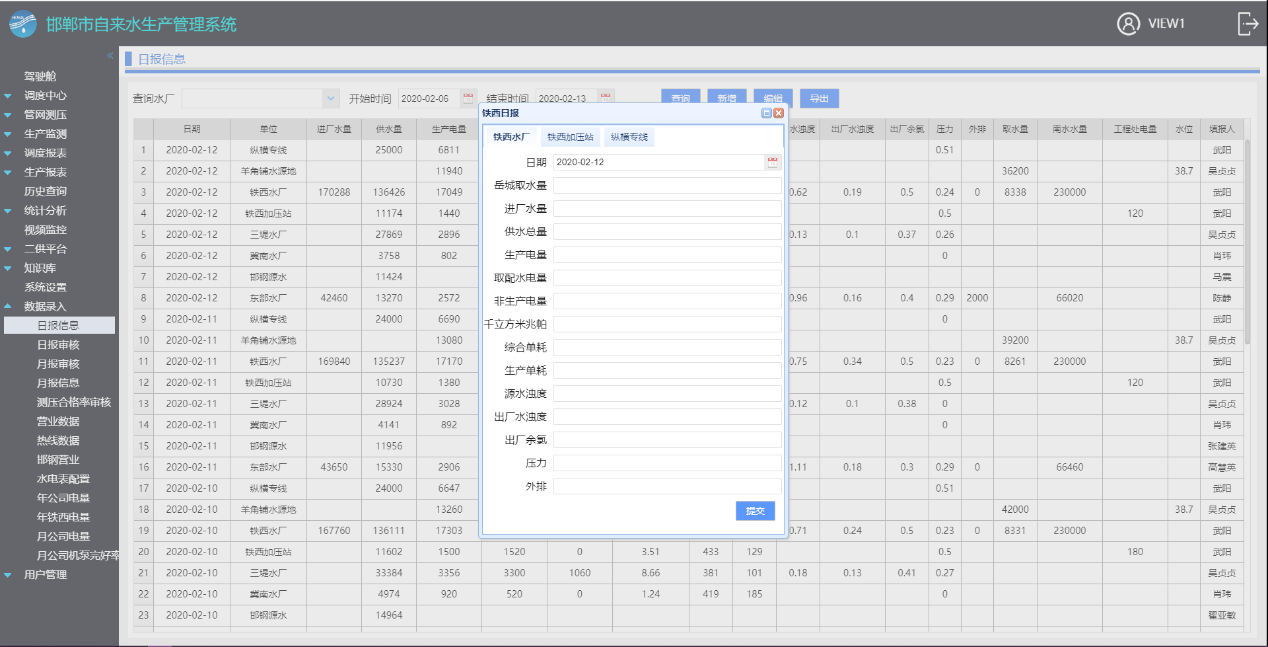Select 年铁西电量 in the sidebar
Screen dimensions: 1268x647
pos(63,517)
